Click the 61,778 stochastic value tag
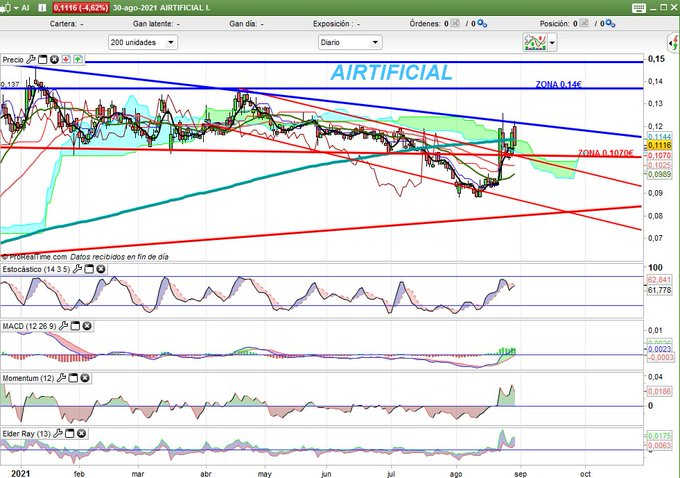 659,290
